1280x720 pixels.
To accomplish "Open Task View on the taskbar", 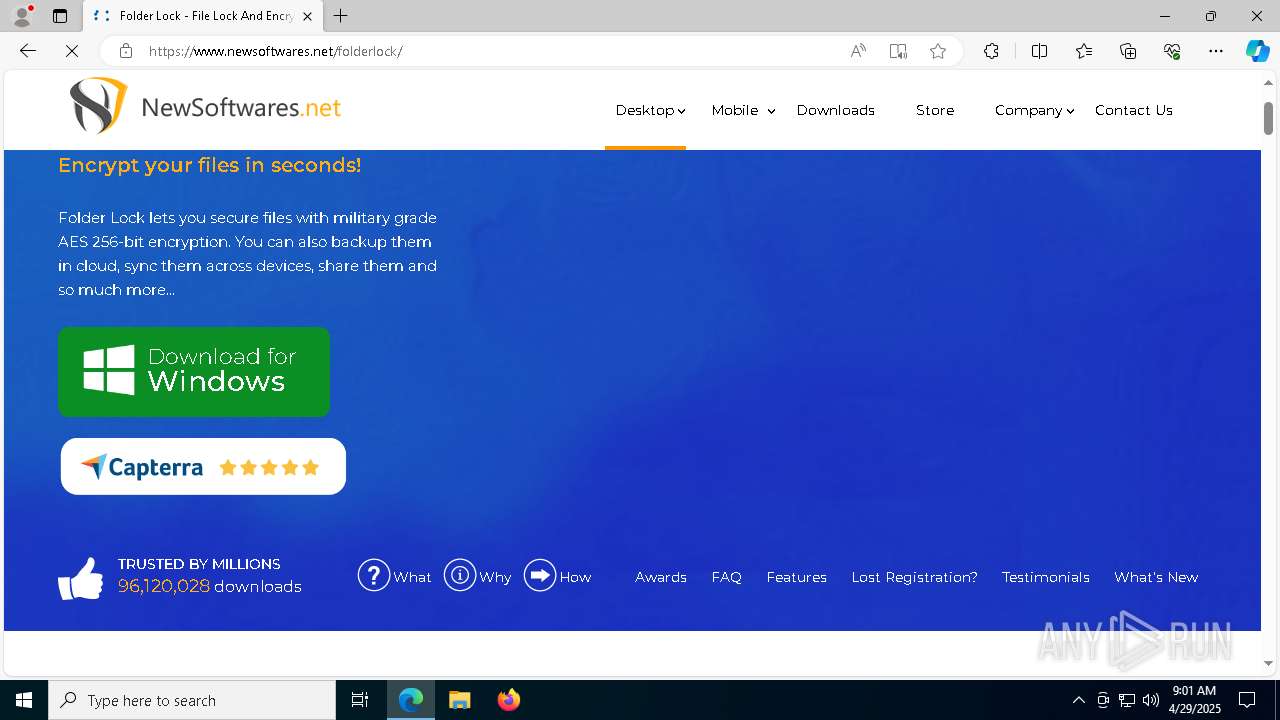I will pyautogui.click(x=360, y=700).
